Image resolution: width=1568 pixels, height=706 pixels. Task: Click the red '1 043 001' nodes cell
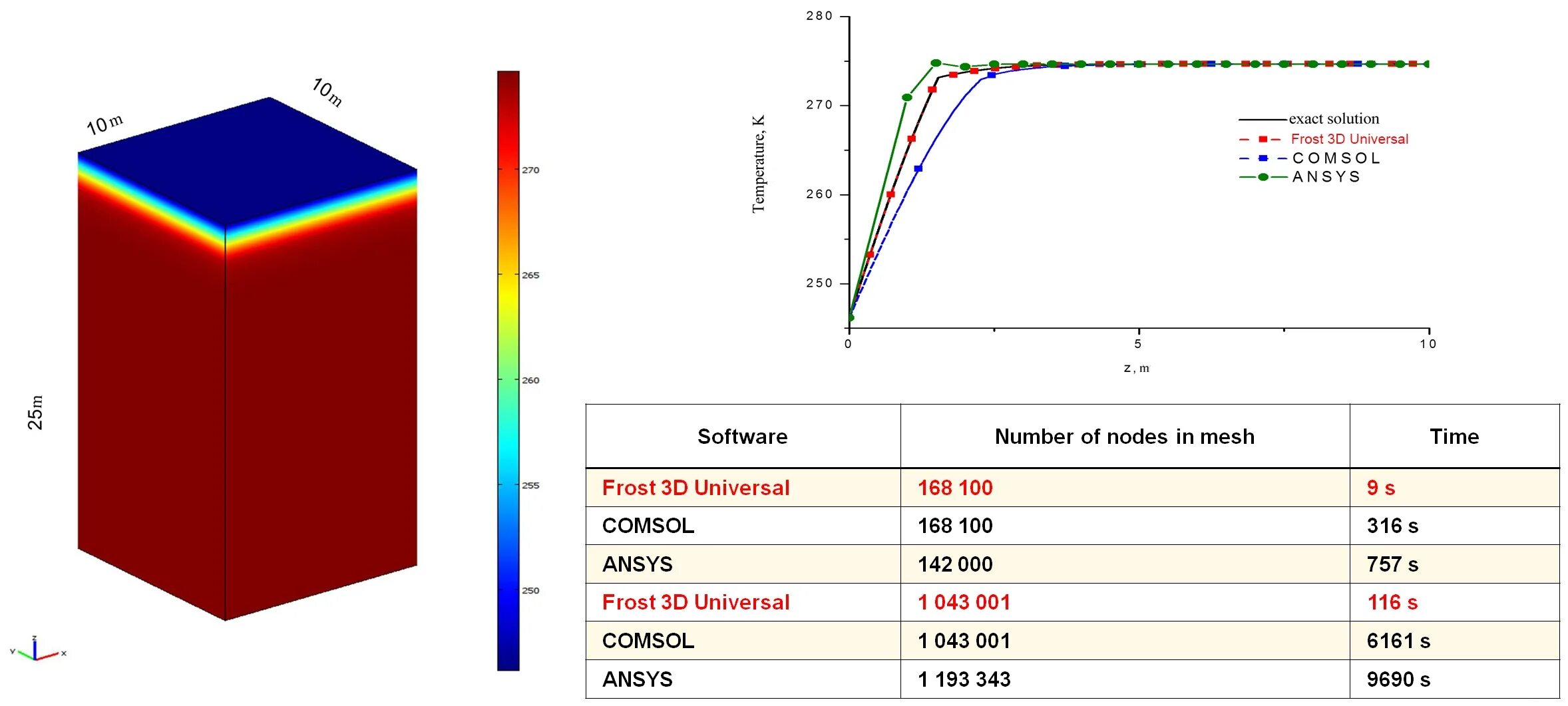coord(1125,602)
